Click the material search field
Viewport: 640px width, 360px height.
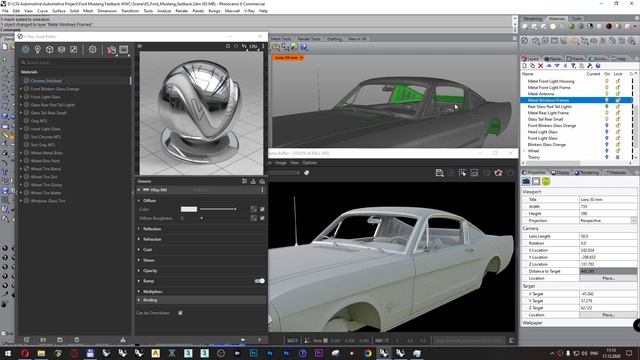pyautogui.click(x=75, y=62)
